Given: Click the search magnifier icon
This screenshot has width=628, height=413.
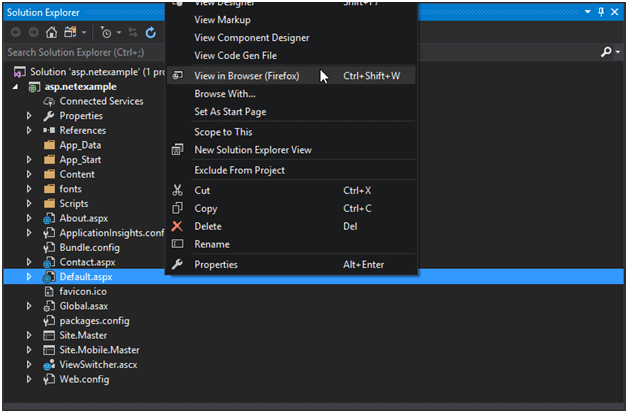Looking at the screenshot, I should click(605, 51).
